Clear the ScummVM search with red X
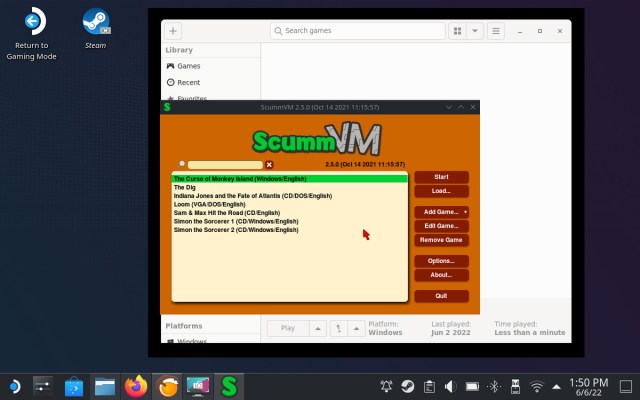The height and width of the screenshot is (400, 640). pos(269,165)
